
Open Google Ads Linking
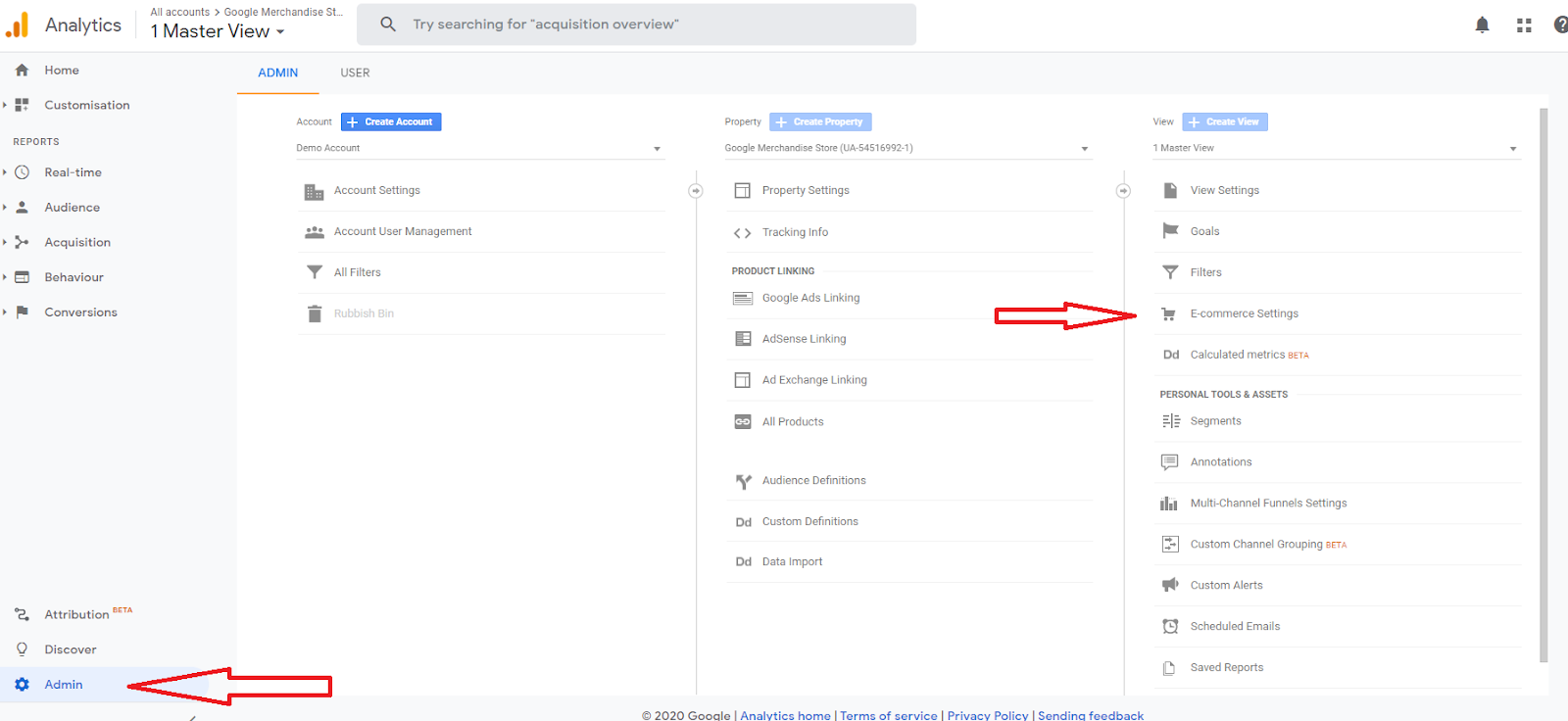click(811, 298)
